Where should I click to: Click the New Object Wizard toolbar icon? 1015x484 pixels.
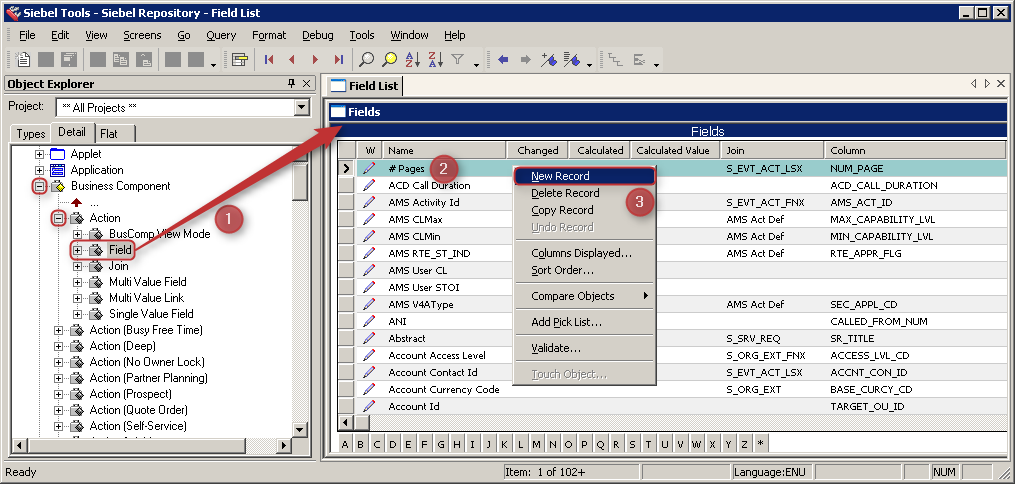point(23,60)
